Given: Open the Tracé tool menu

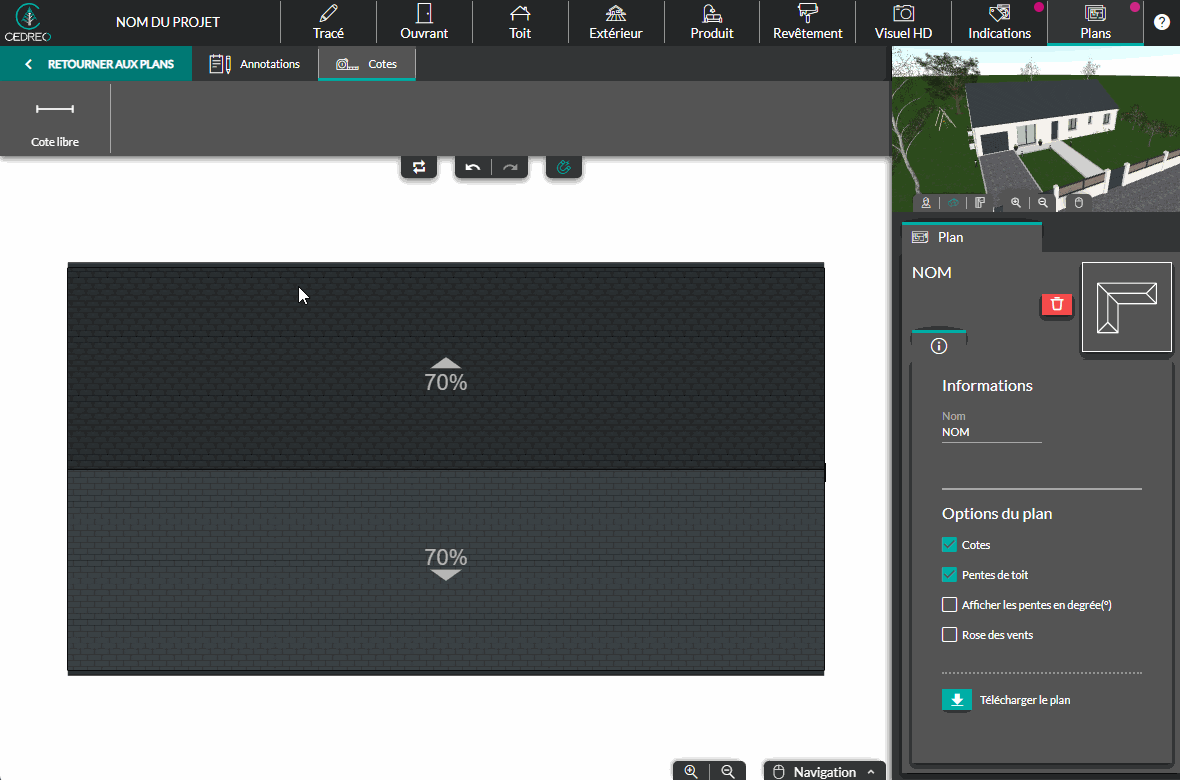Looking at the screenshot, I should tap(328, 23).
